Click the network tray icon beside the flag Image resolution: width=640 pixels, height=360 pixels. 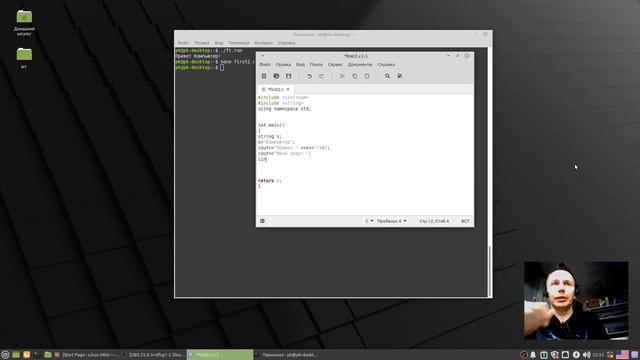(610, 355)
